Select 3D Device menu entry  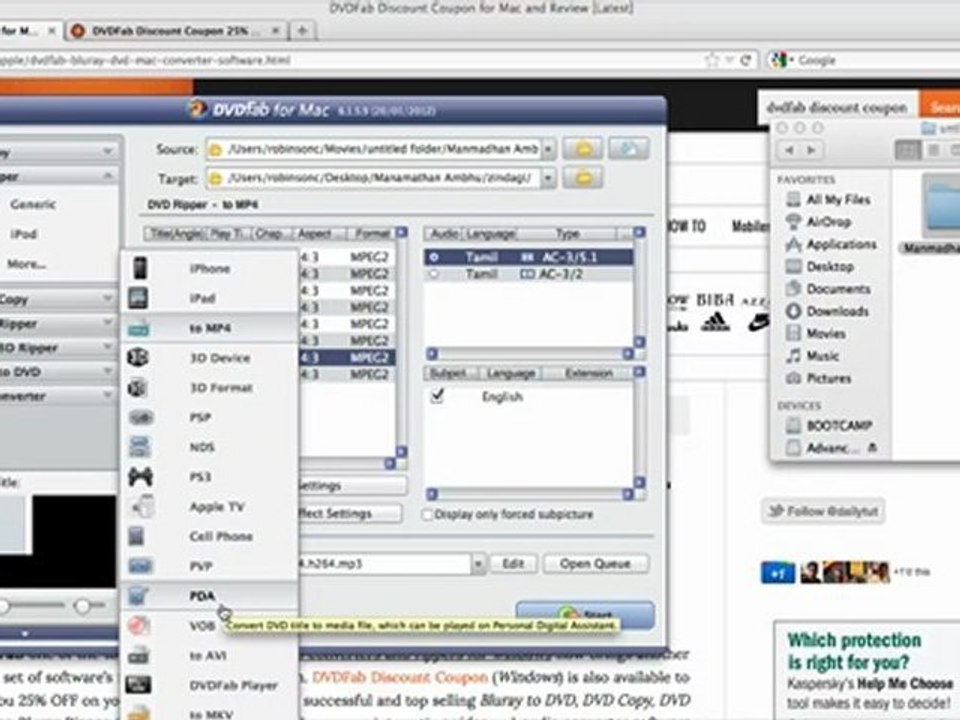point(219,358)
